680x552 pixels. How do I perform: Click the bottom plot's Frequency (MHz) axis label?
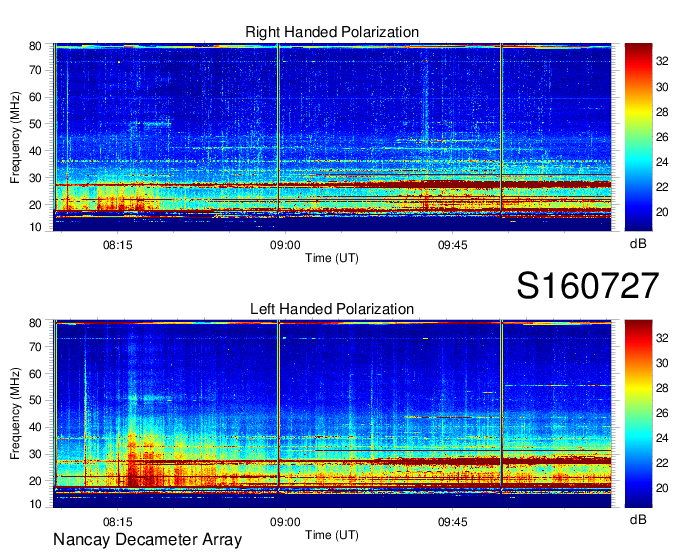(15, 414)
